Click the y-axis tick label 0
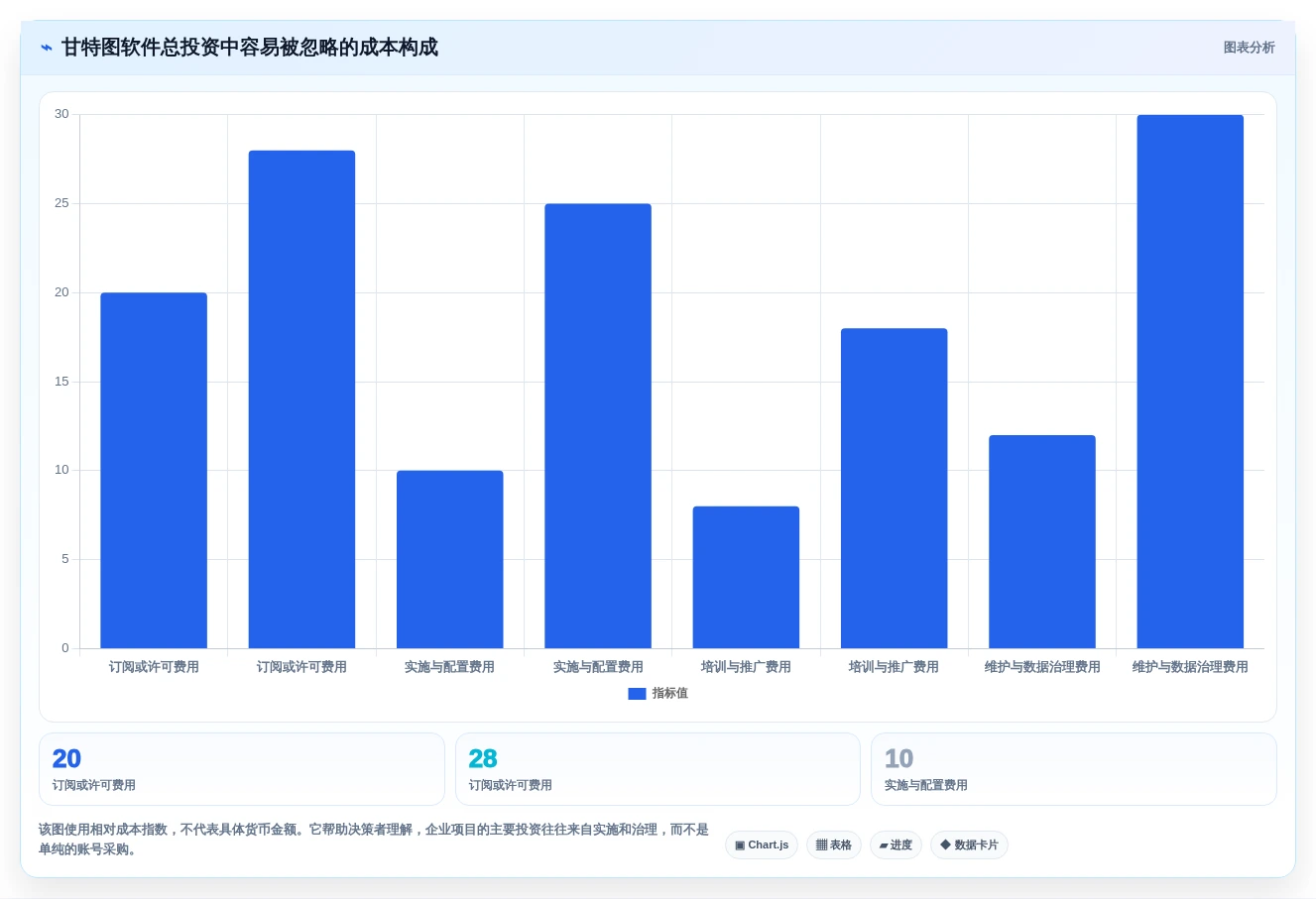The width and height of the screenshot is (1316, 899). point(65,648)
